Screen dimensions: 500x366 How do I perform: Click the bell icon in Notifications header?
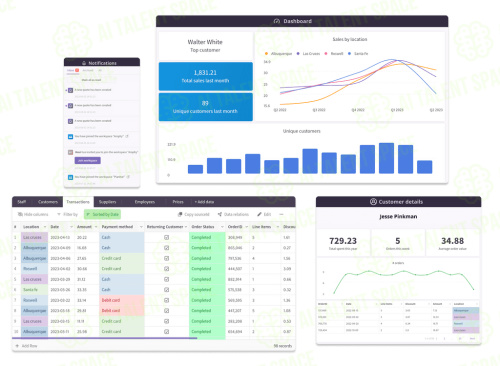84,63
